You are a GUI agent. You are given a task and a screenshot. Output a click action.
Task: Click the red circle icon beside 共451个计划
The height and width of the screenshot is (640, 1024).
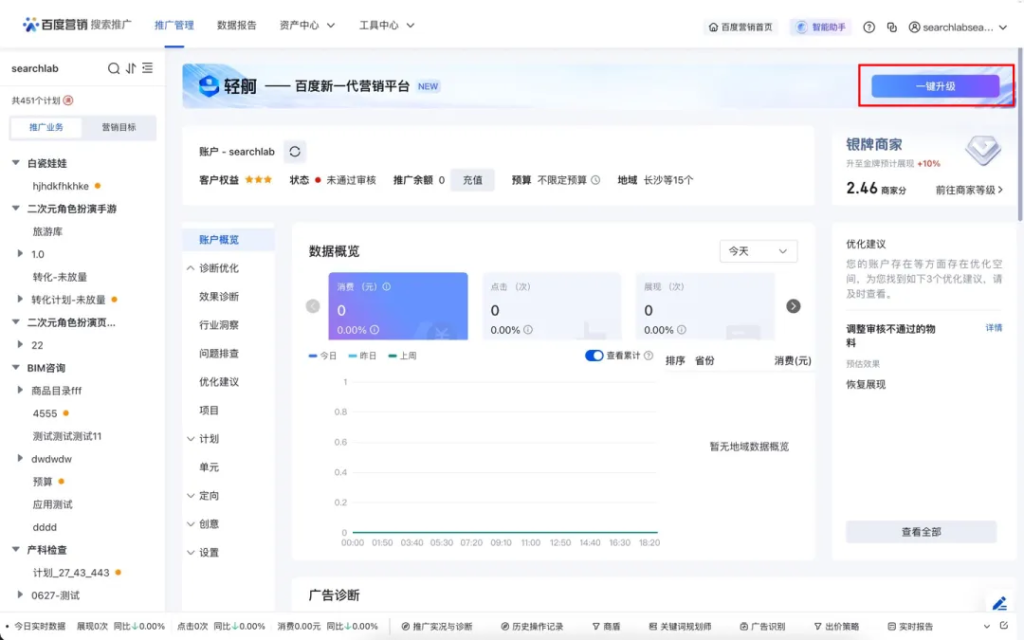coord(68,101)
